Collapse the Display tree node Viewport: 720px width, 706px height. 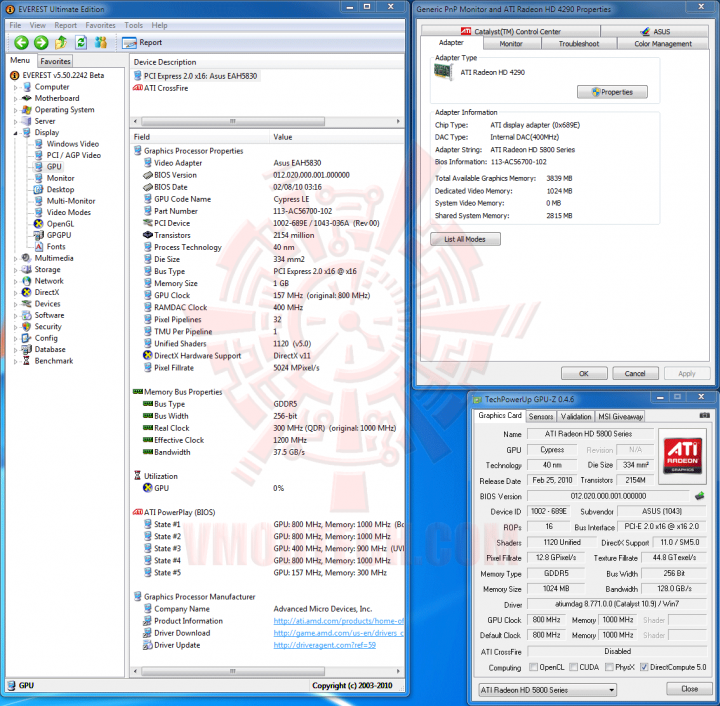coord(16,133)
